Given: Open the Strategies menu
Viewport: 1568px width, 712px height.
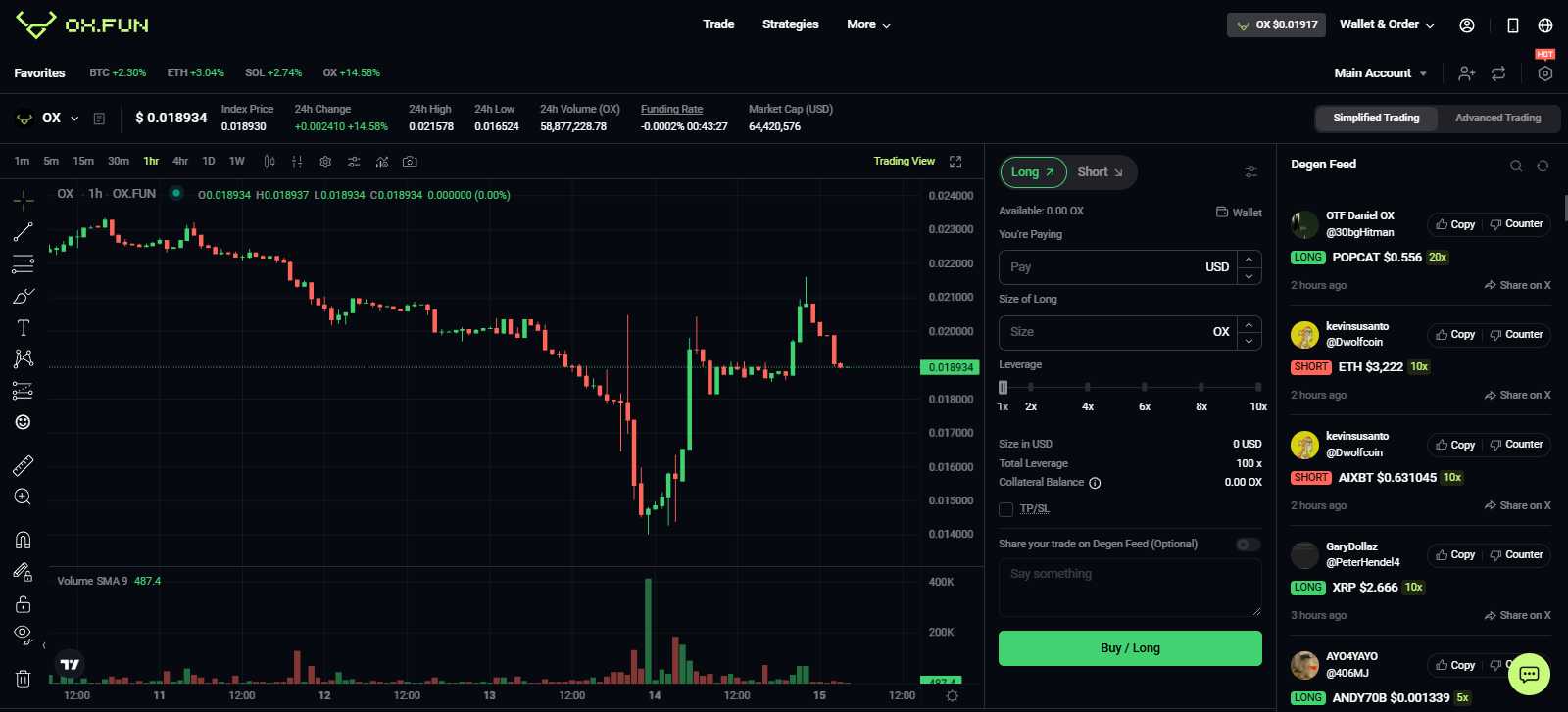Looking at the screenshot, I should [790, 24].
